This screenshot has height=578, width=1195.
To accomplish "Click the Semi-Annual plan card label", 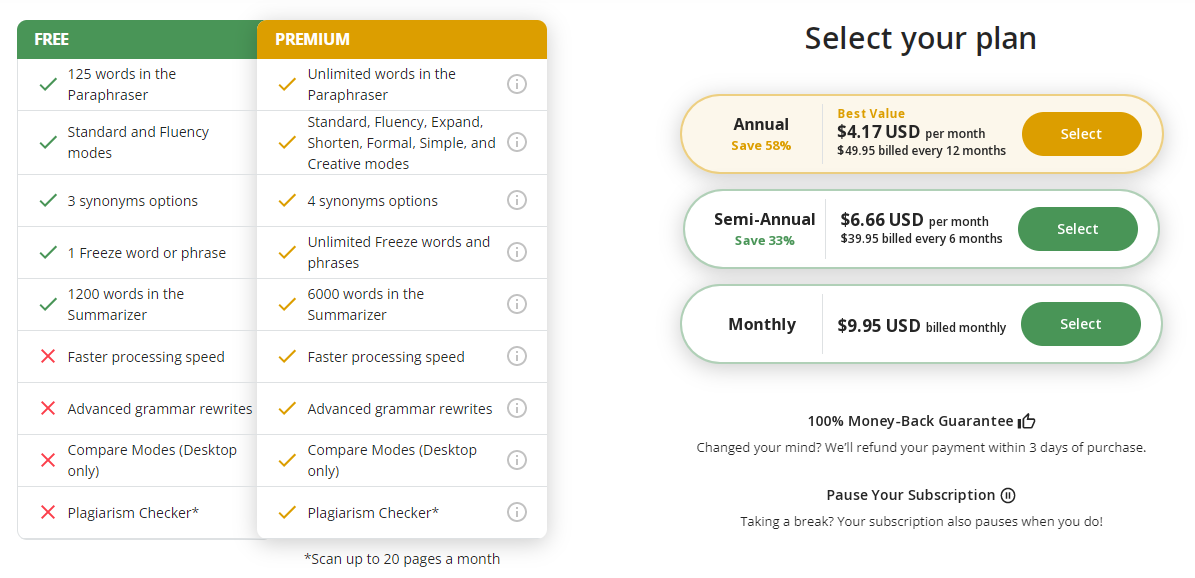I will 764,219.
